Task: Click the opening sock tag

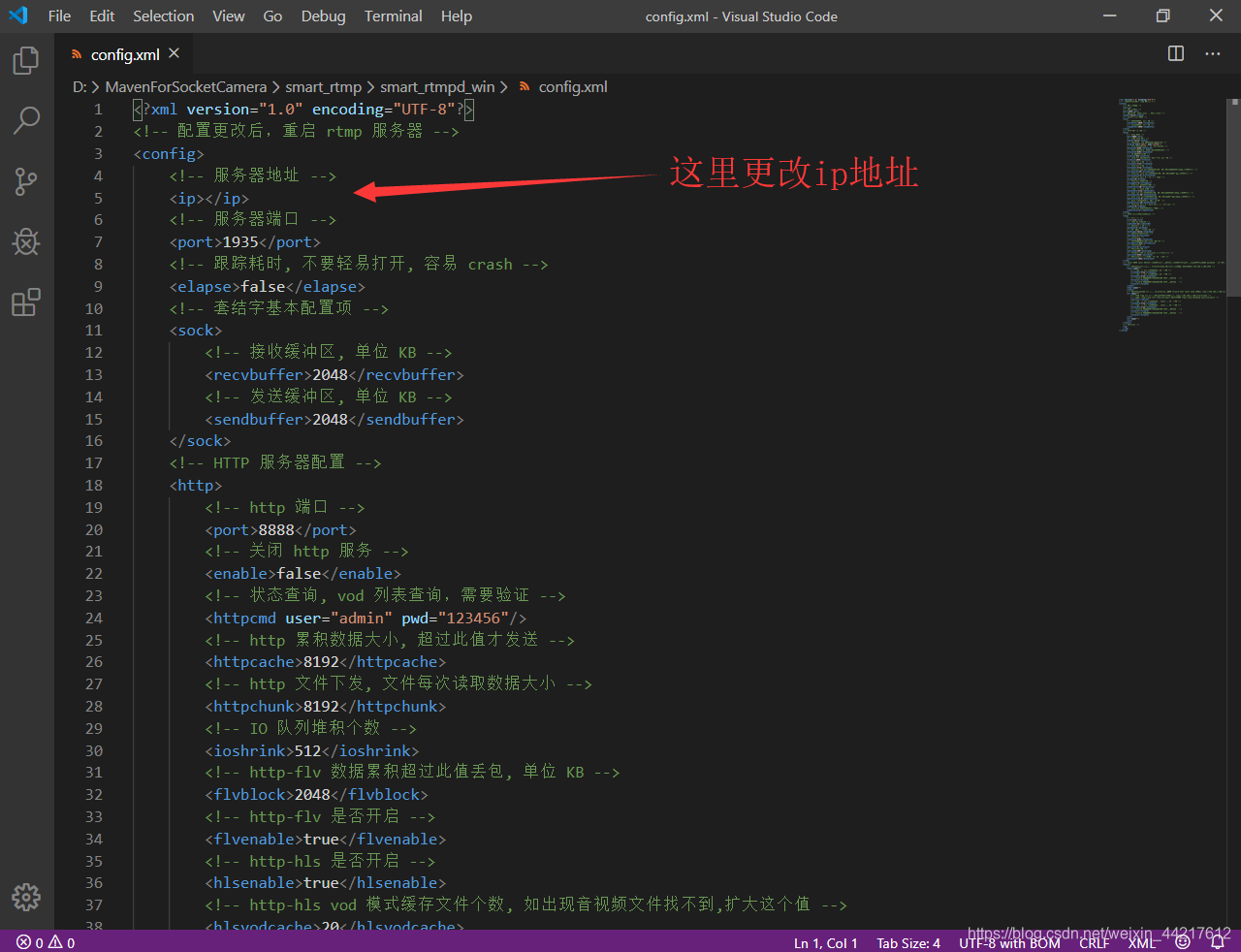Action: pyautogui.click(x=196, y=331)
